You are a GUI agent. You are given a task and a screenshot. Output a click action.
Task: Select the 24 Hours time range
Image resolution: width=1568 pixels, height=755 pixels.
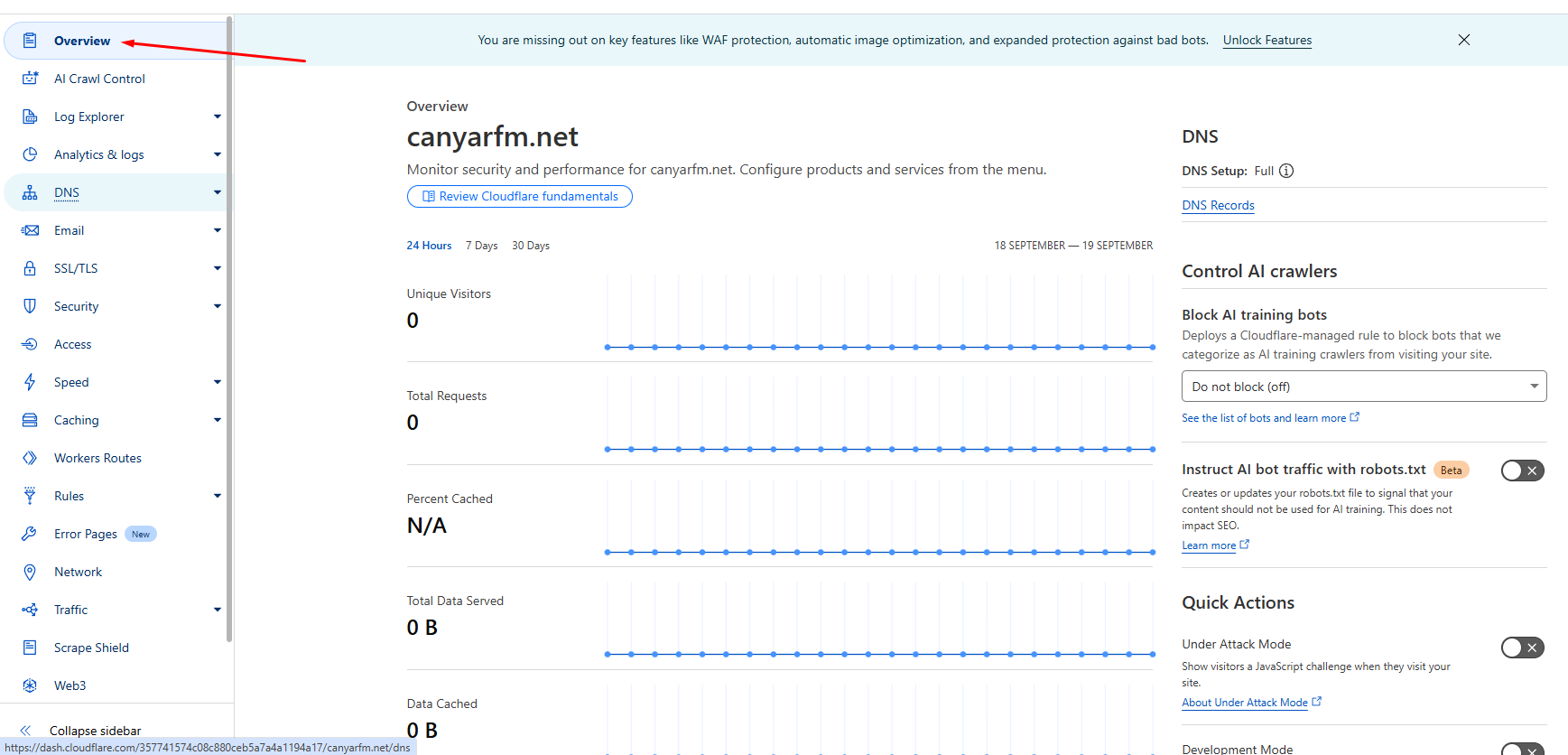click(x=429, y=246)
